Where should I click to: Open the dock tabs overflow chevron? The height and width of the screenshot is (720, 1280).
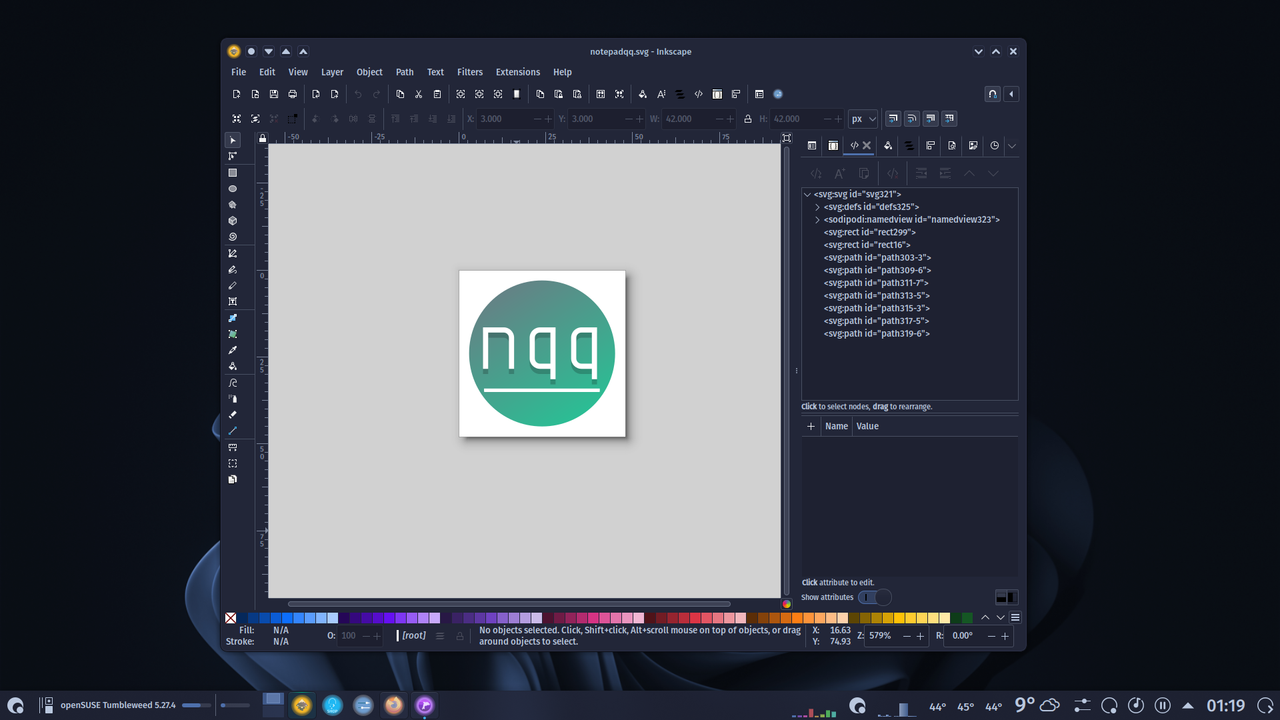(1012, 146)
